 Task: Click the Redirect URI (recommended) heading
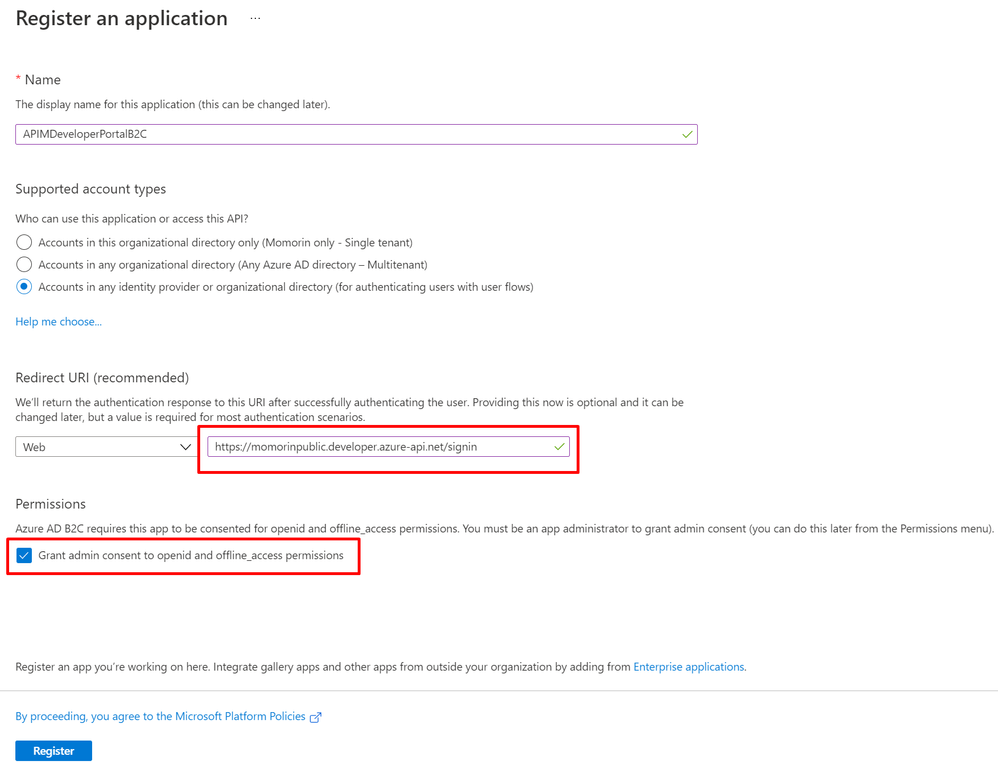102,378
